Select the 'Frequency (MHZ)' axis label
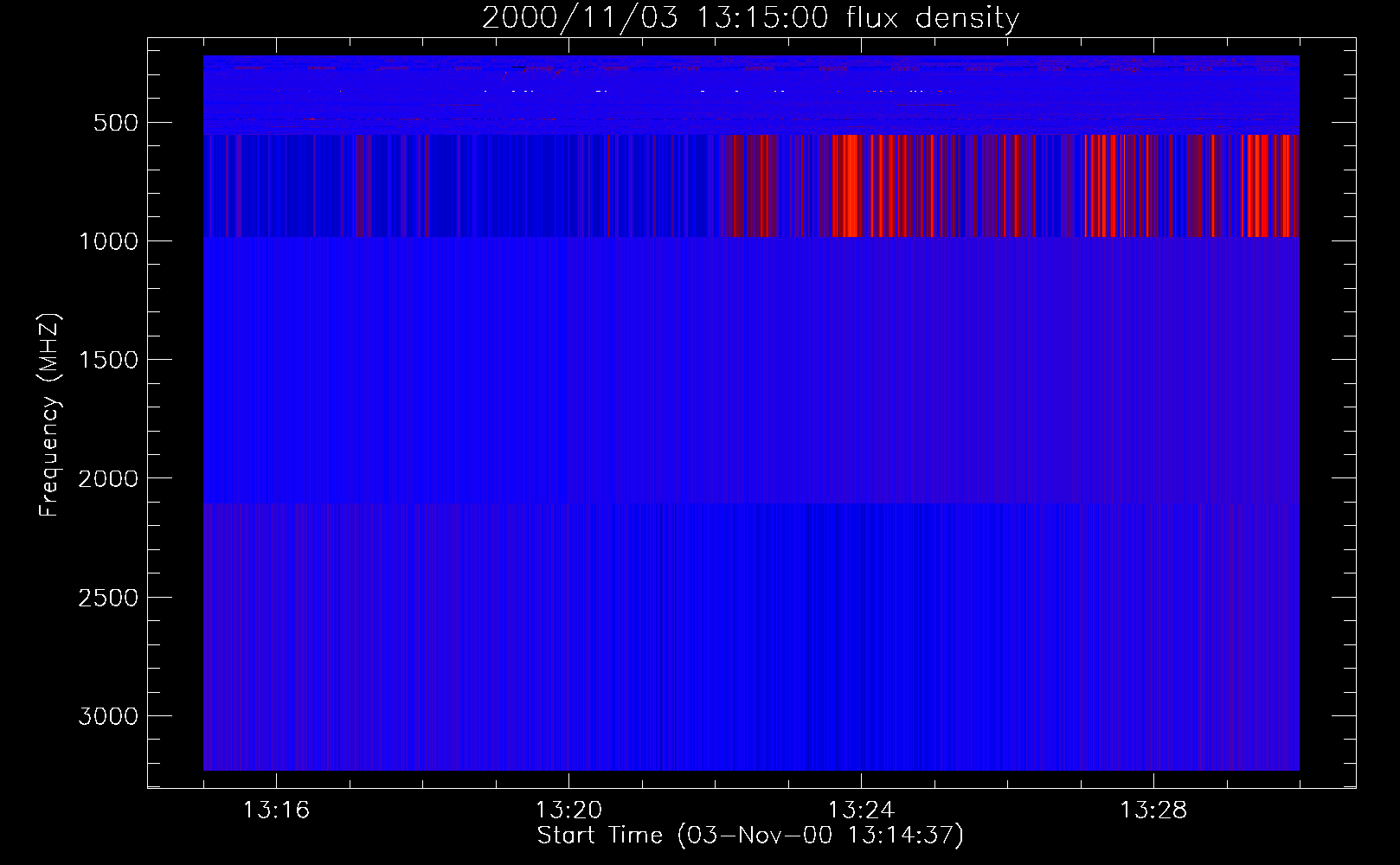1400x865 pixels. point(50,414)
